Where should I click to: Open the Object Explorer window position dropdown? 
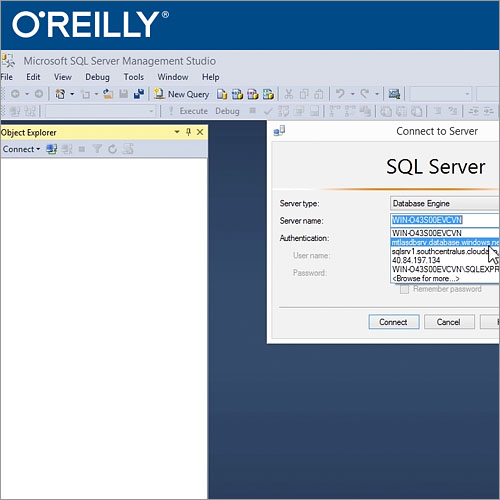click(177, 132)
